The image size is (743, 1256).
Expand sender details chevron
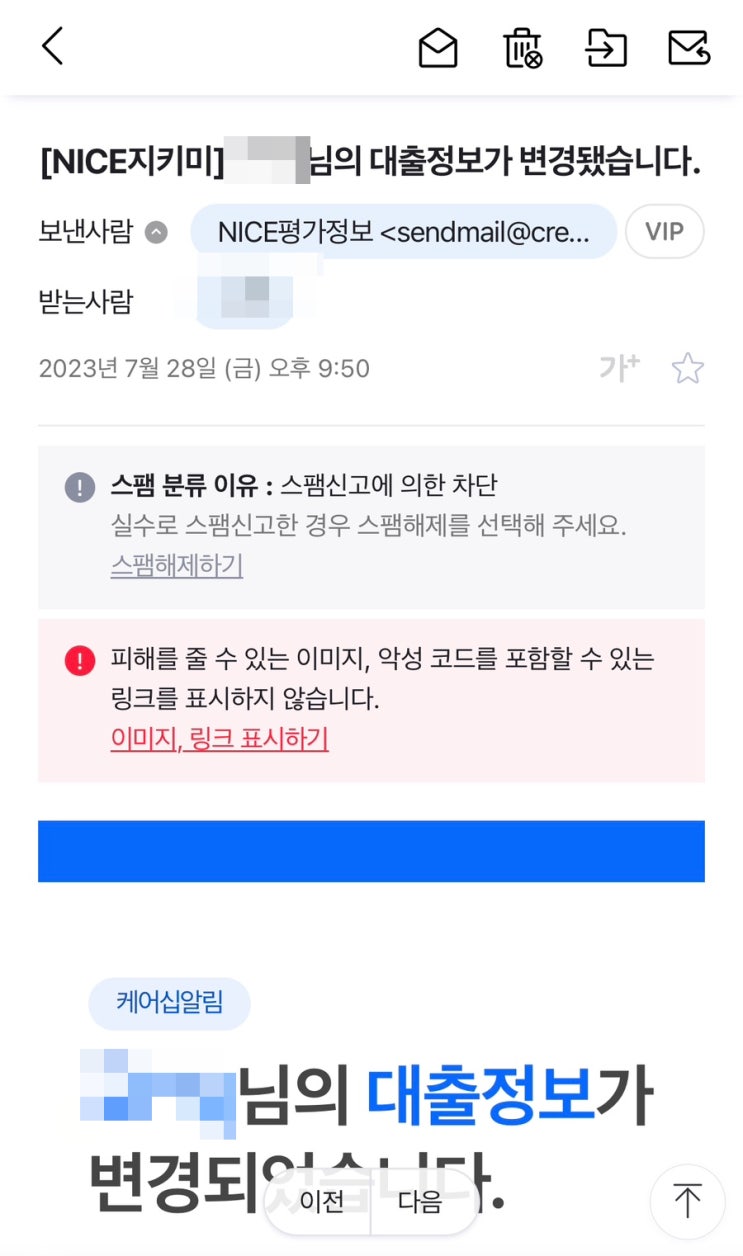click(x=156, y=233)
